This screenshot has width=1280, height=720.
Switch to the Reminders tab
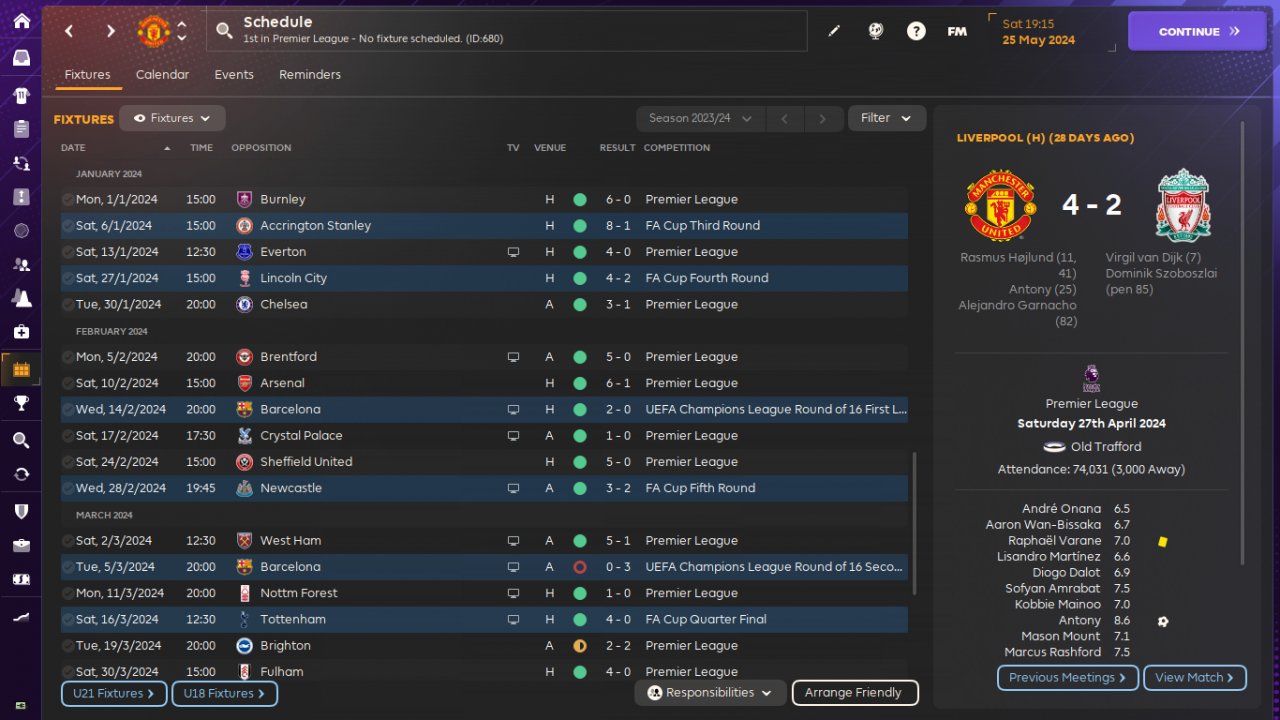click(x=310, y=75)
